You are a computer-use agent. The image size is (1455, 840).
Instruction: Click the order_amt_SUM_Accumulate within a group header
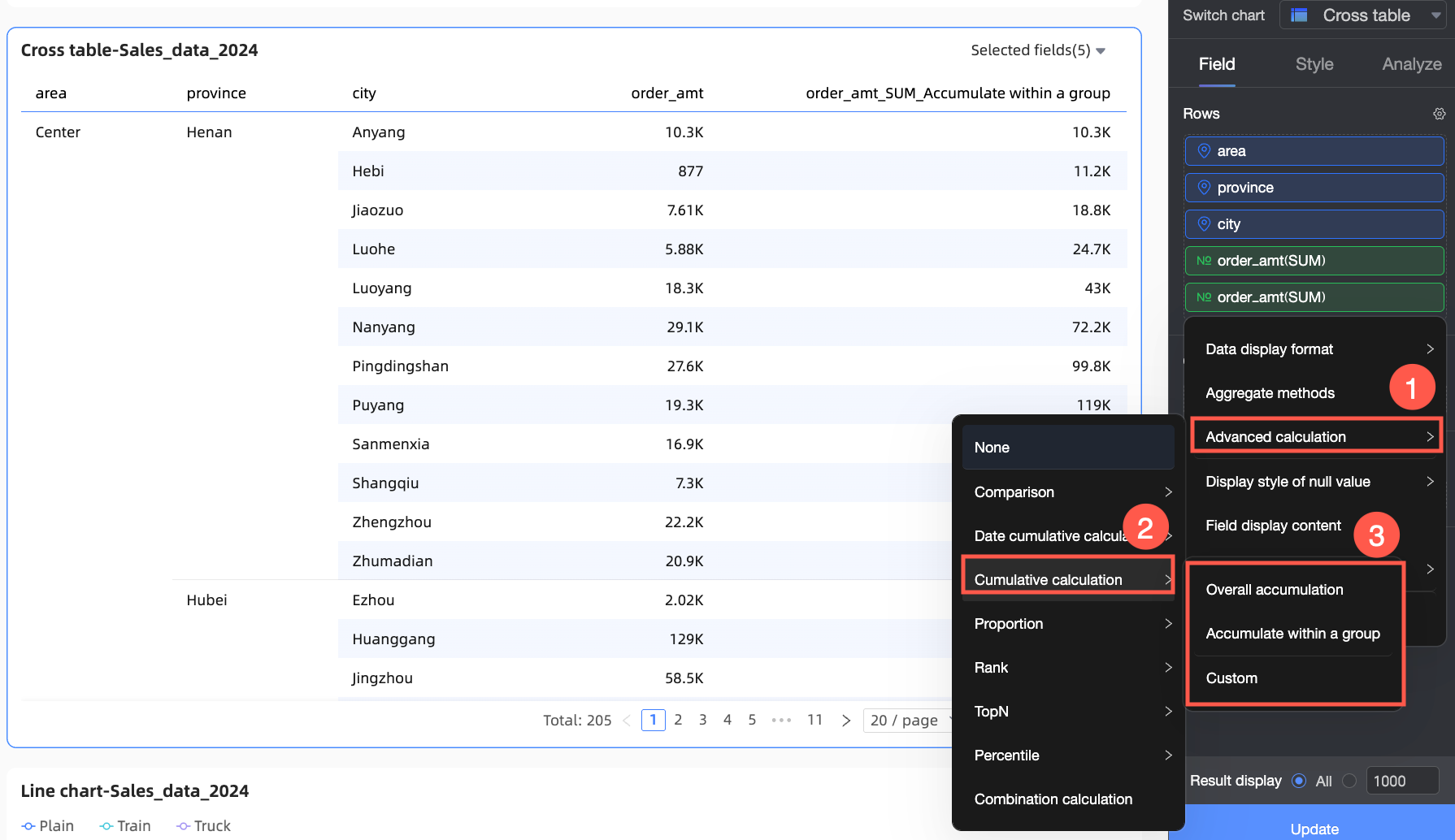tap(958, 93)
